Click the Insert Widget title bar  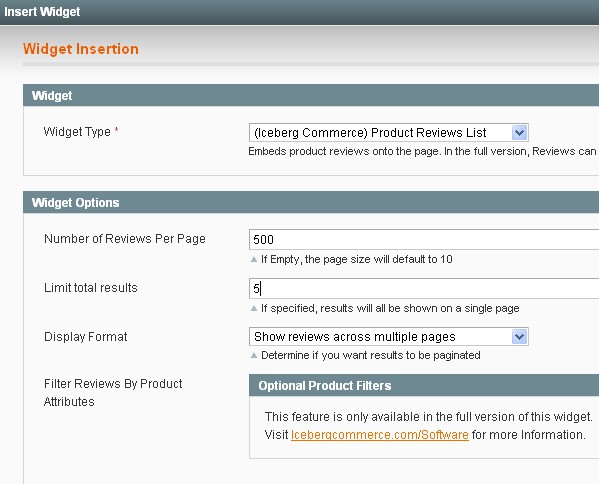point(300,12)
